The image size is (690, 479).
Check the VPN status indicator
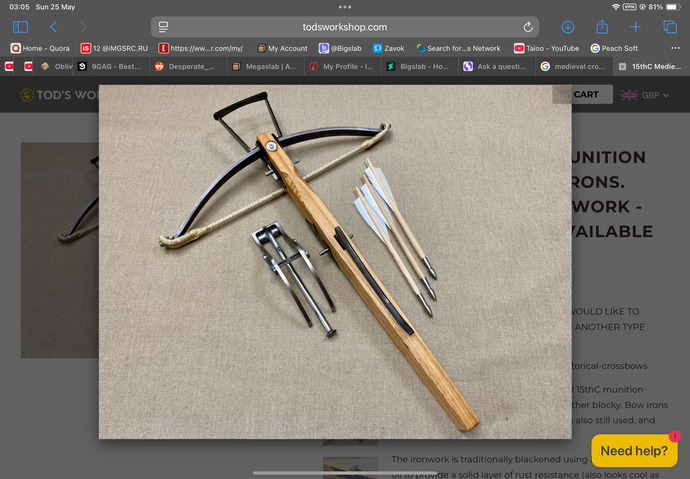pyautogui.click(x=629, y=7)
